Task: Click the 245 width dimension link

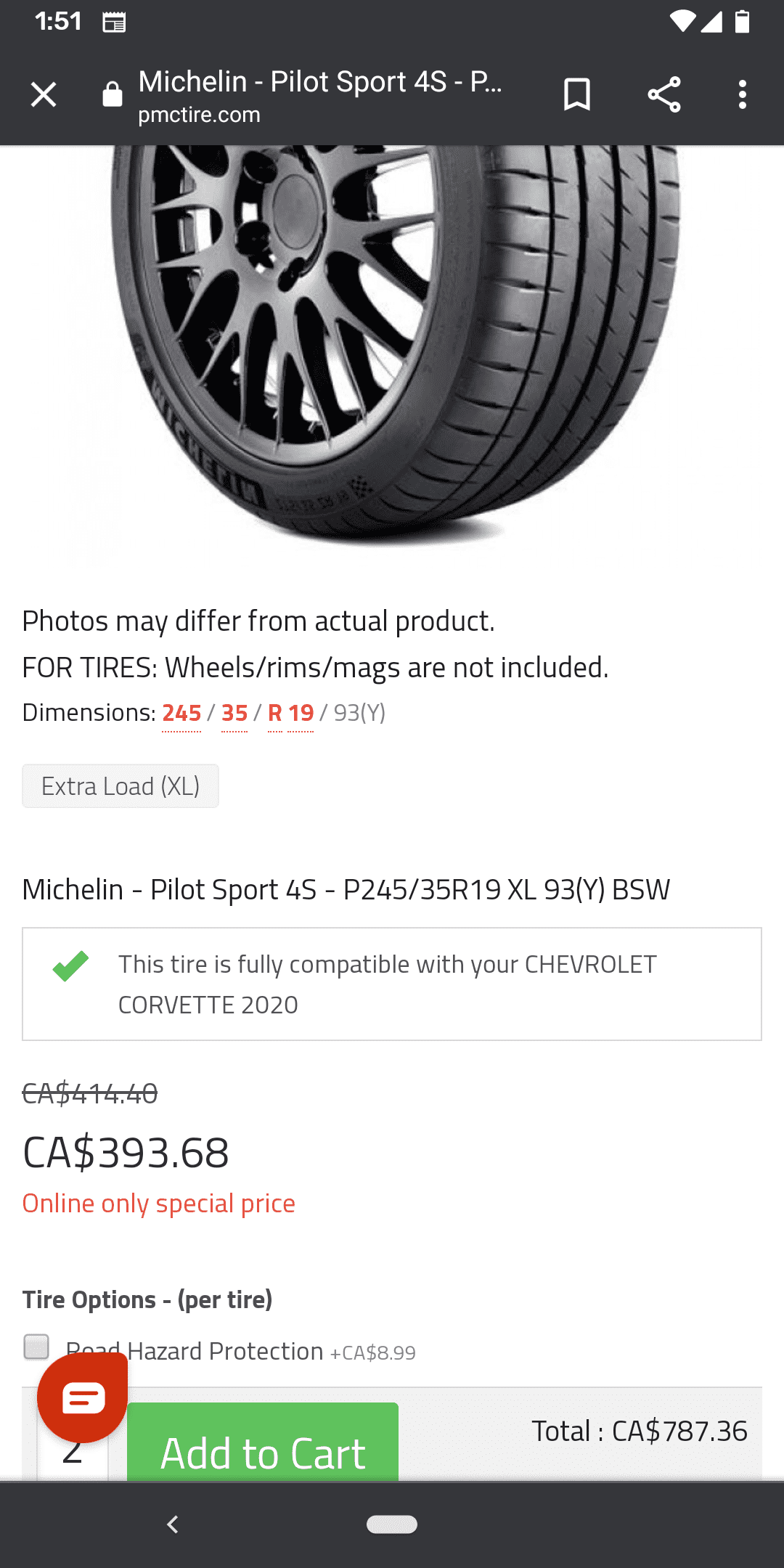Action: point(181,713)
